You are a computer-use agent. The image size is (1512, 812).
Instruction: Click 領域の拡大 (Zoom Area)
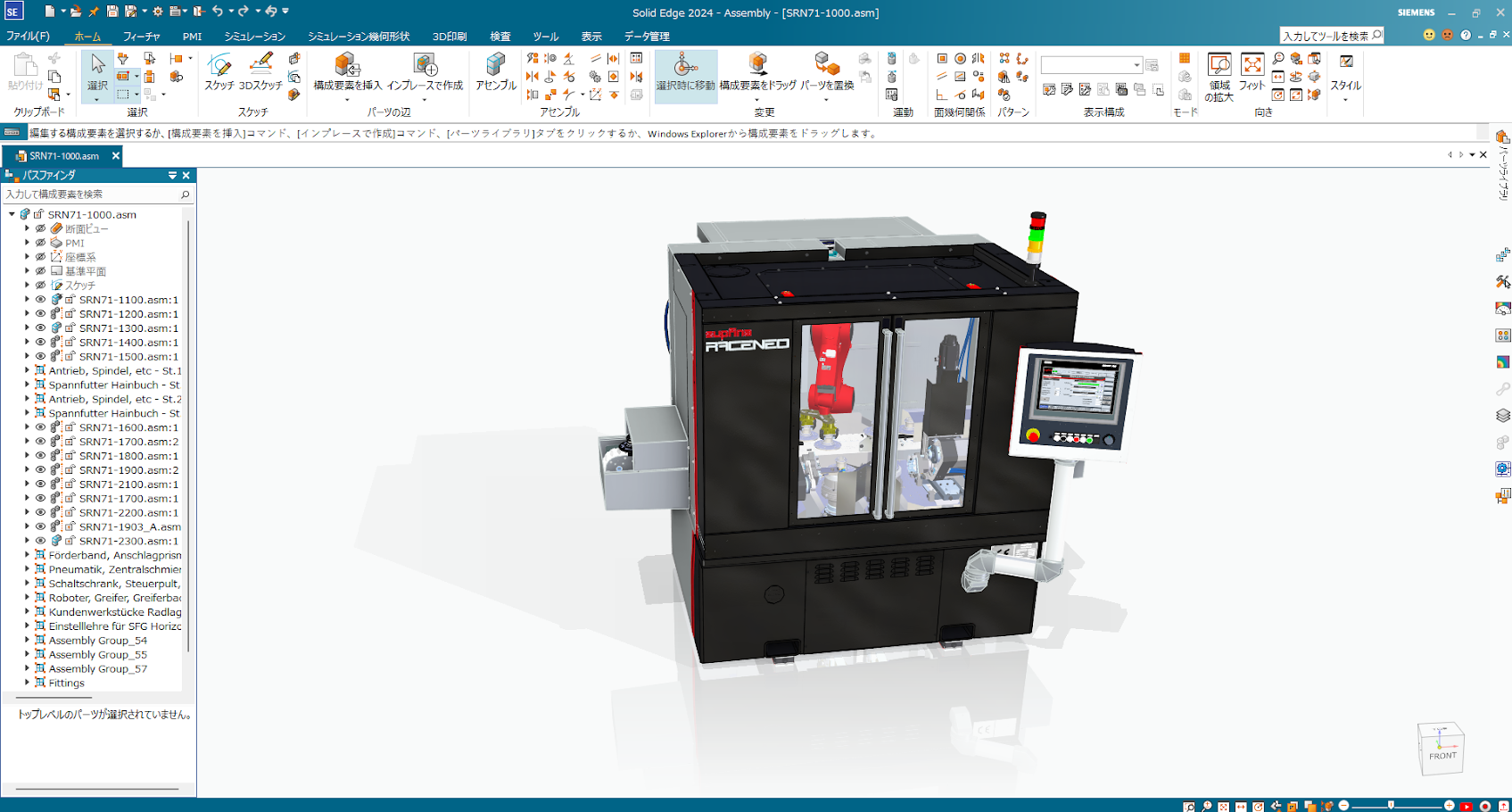pyautogui.click(x=1219, y=77)
